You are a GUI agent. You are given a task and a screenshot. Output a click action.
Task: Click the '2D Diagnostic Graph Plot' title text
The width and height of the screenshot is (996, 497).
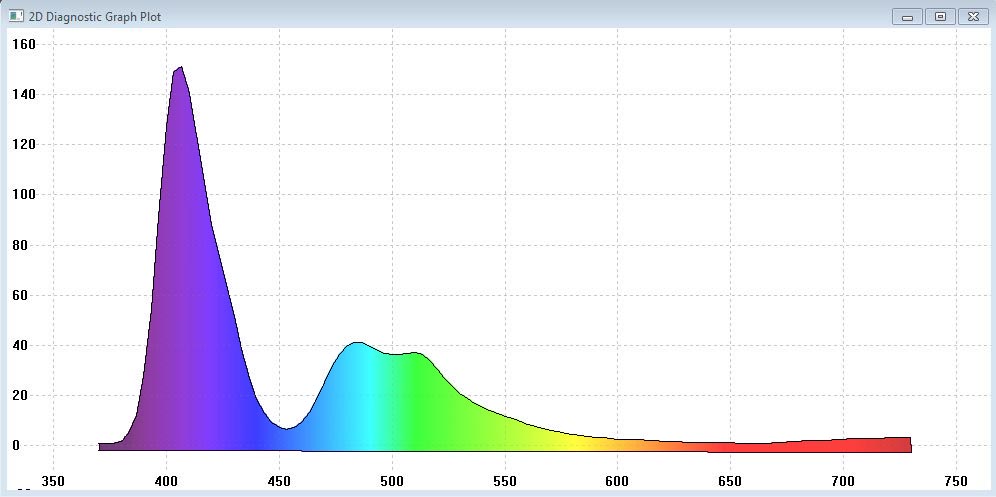click(95, 17)
